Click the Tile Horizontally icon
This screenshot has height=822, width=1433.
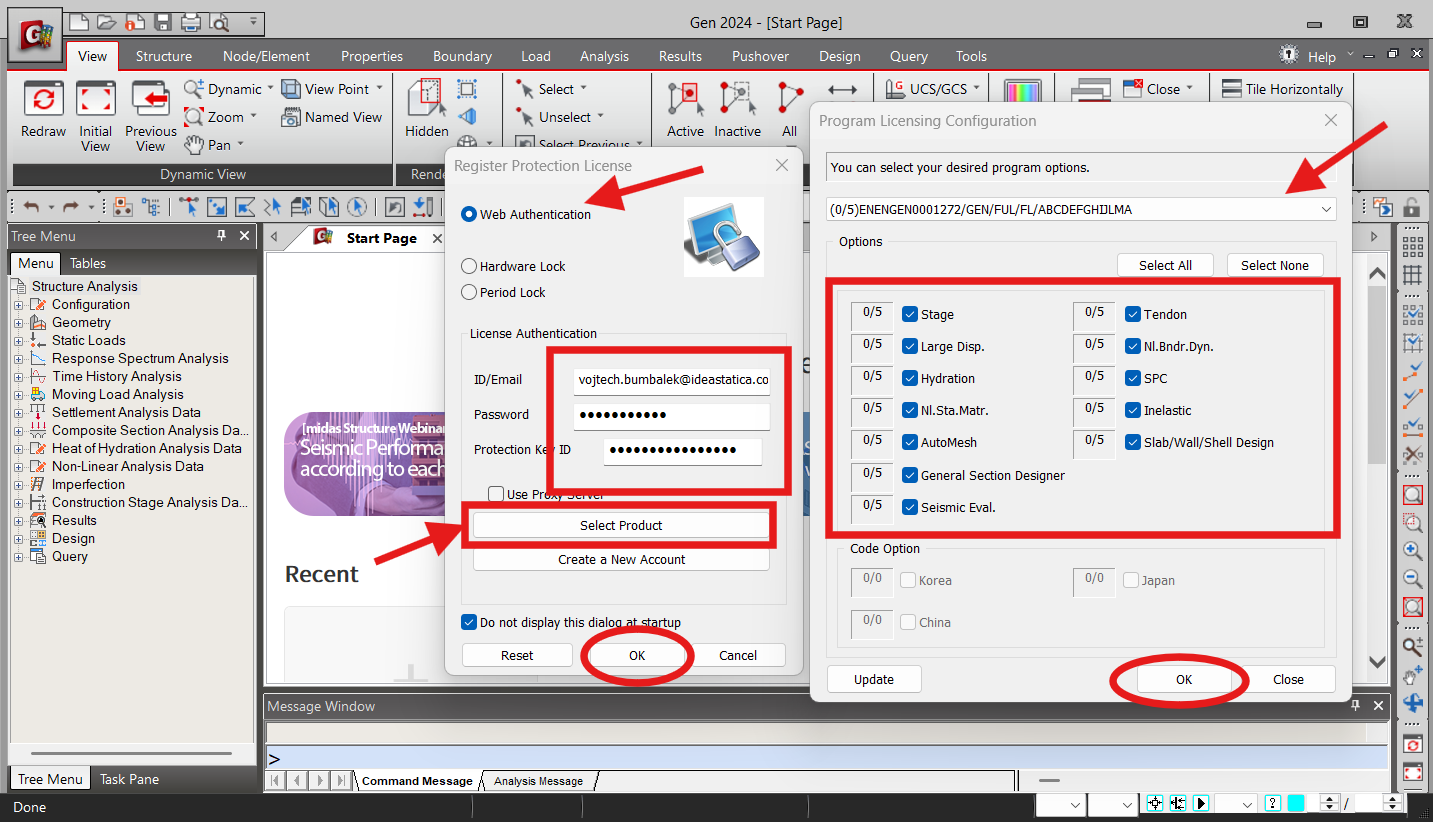coord(1231,89)
